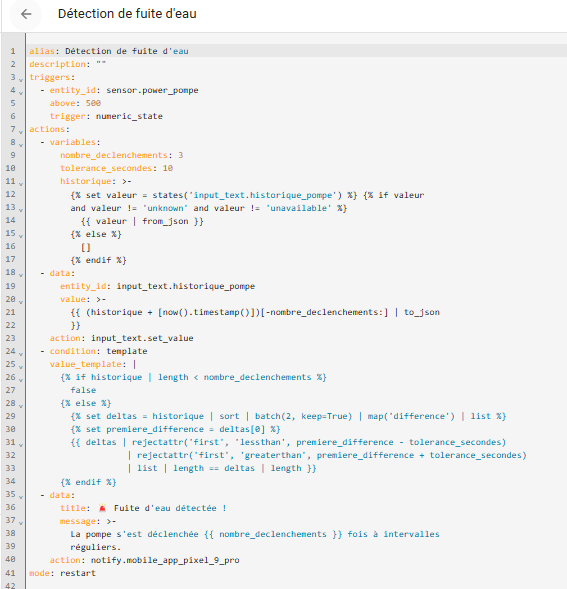Click the page title Détection de fuite d'eau
The image size is (567, 589).
[x=127, y=14]
